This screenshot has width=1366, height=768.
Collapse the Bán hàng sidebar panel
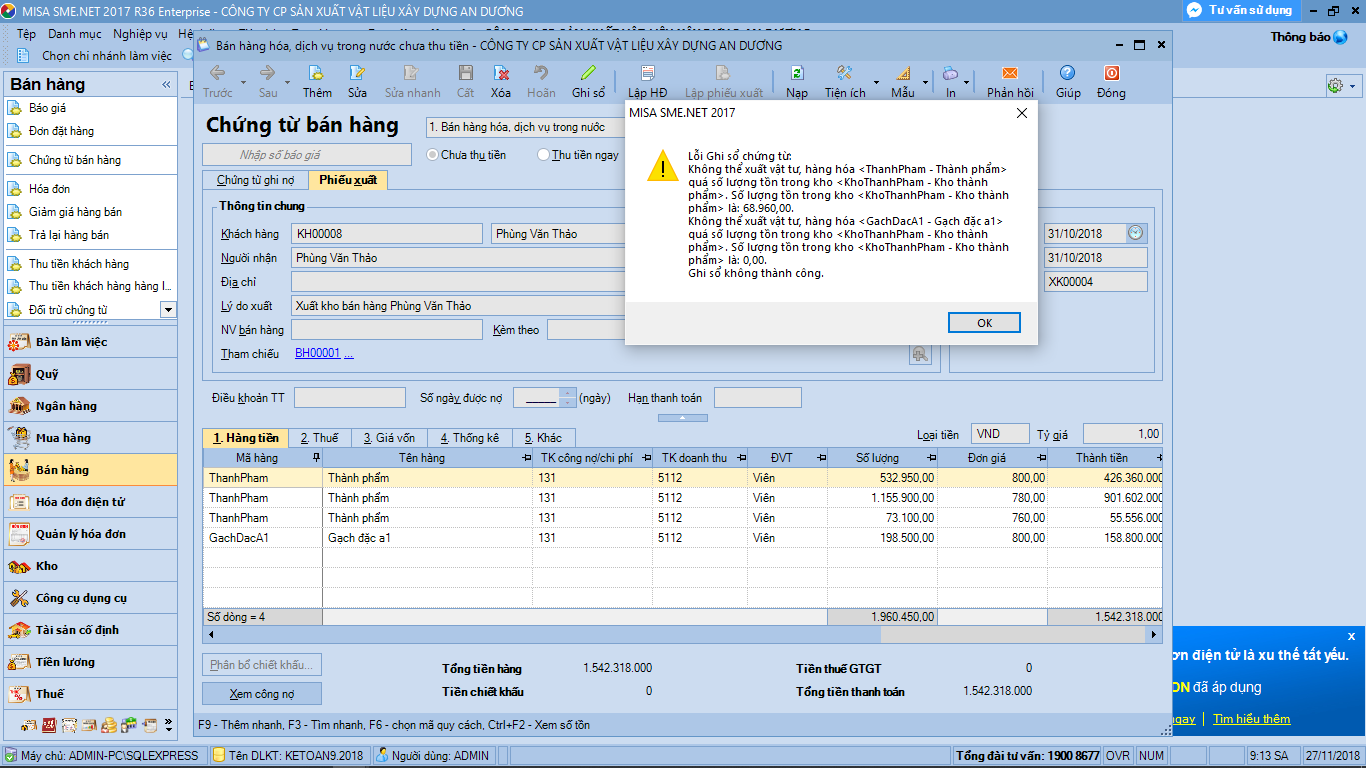click(166, 85)
